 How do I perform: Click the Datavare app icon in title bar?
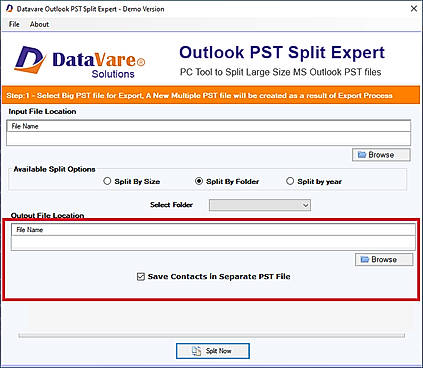[9, 9]
